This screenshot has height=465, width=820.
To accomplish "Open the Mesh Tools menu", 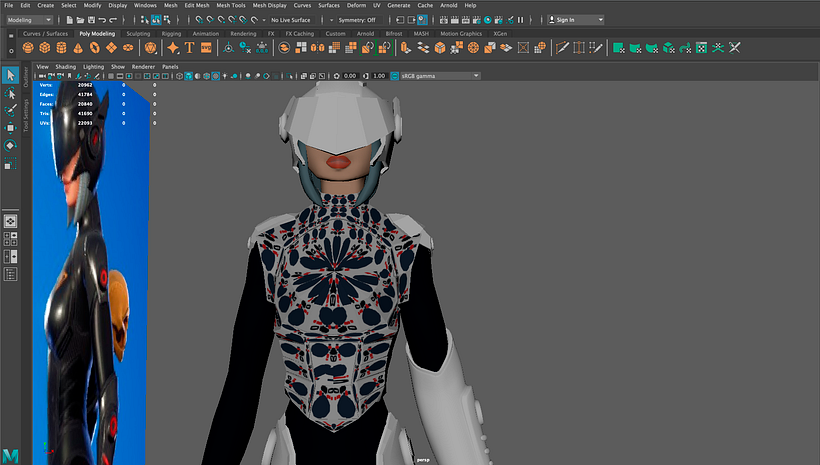I will pos(231,5).
